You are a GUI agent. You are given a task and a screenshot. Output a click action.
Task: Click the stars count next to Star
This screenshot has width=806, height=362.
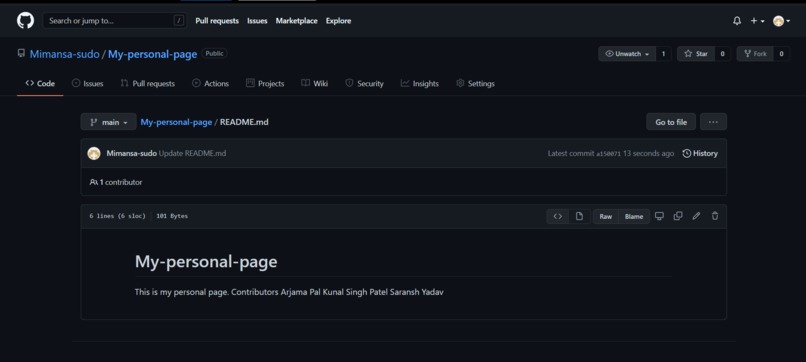[722, 54]
